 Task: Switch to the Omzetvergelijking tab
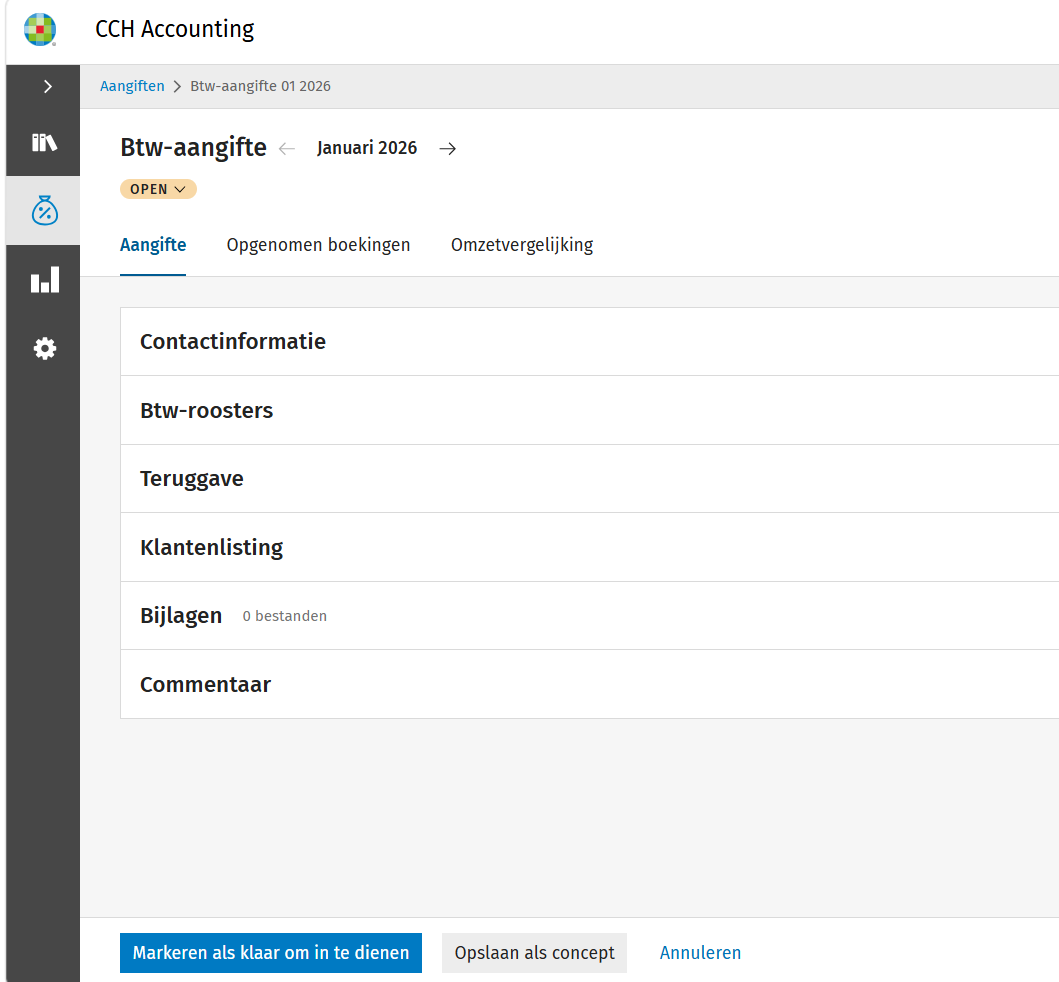(522, 244)
